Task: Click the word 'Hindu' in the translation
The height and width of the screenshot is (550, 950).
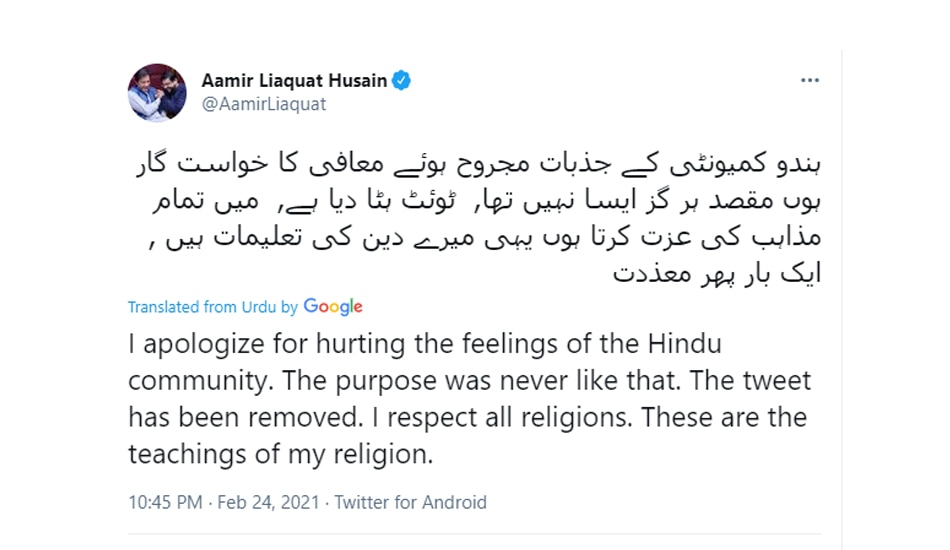Action: point(684,346)
